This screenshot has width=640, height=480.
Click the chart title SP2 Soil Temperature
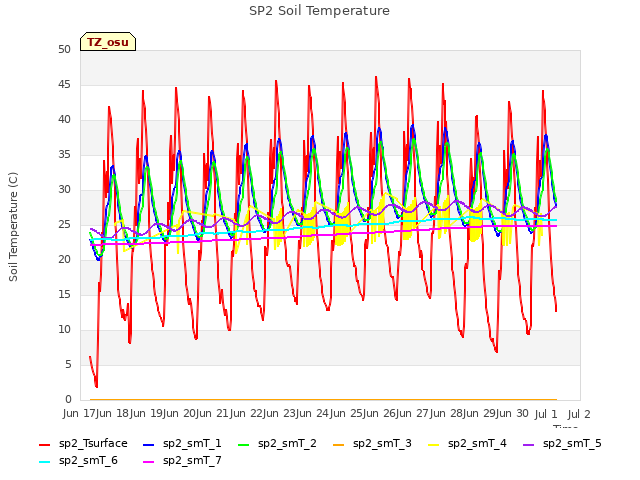coord(319,11)
